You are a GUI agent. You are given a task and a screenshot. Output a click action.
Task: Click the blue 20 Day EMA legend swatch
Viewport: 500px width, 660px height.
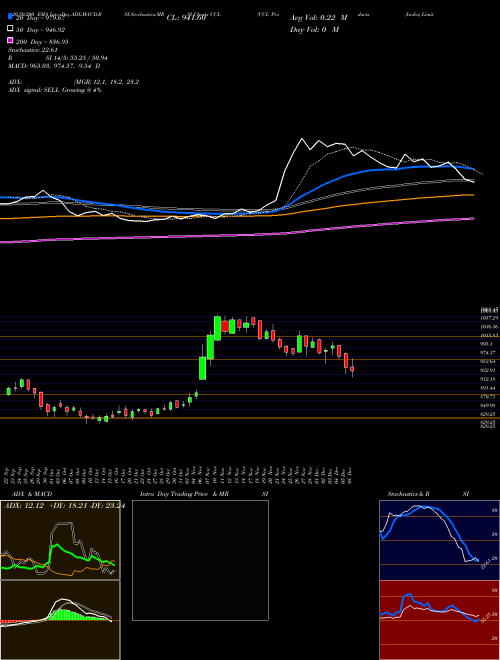coord(10,17)
